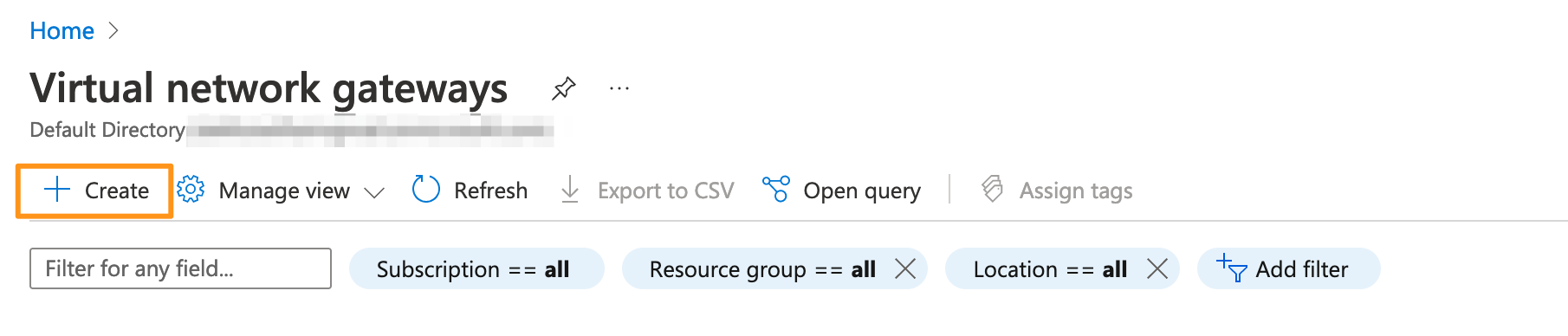Go to the Home breadcrumb link
Image resolution: width=1568 pixels, height=336 pixels.
pos(62,31)
